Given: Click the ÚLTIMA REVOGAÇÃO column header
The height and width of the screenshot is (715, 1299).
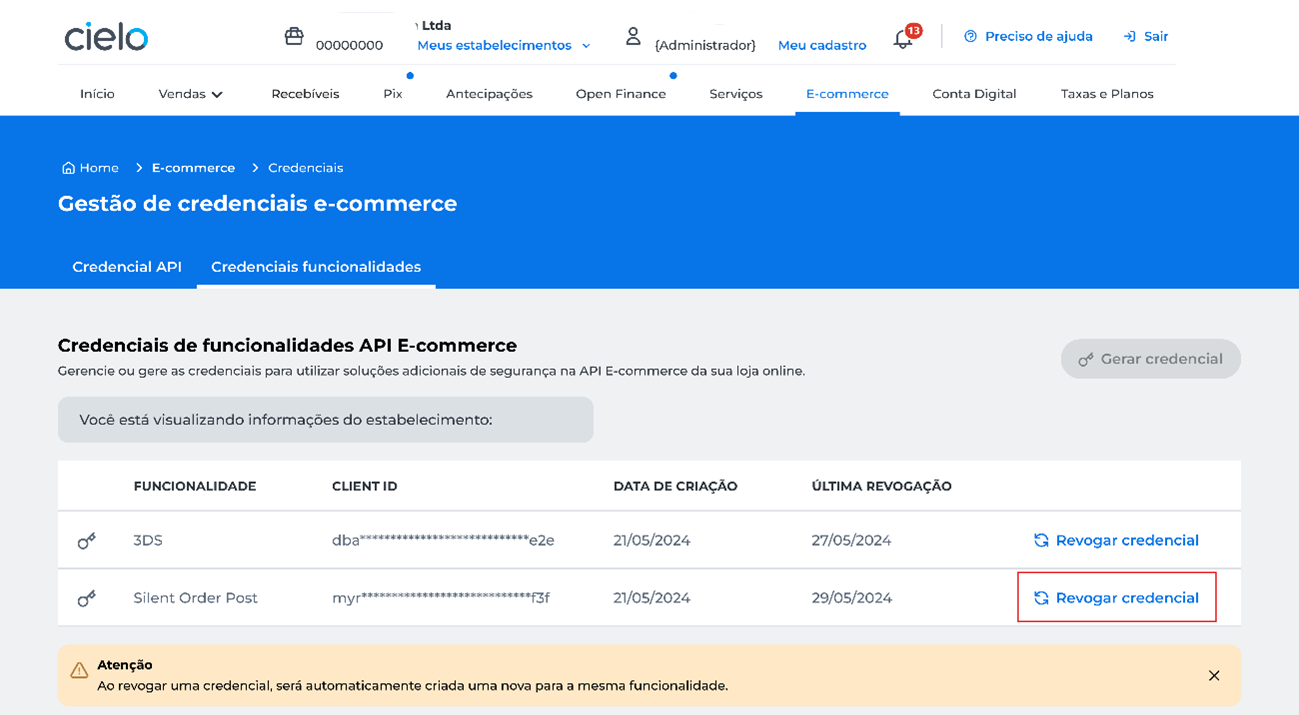Looking at the screenshot, I should point(882,487).
